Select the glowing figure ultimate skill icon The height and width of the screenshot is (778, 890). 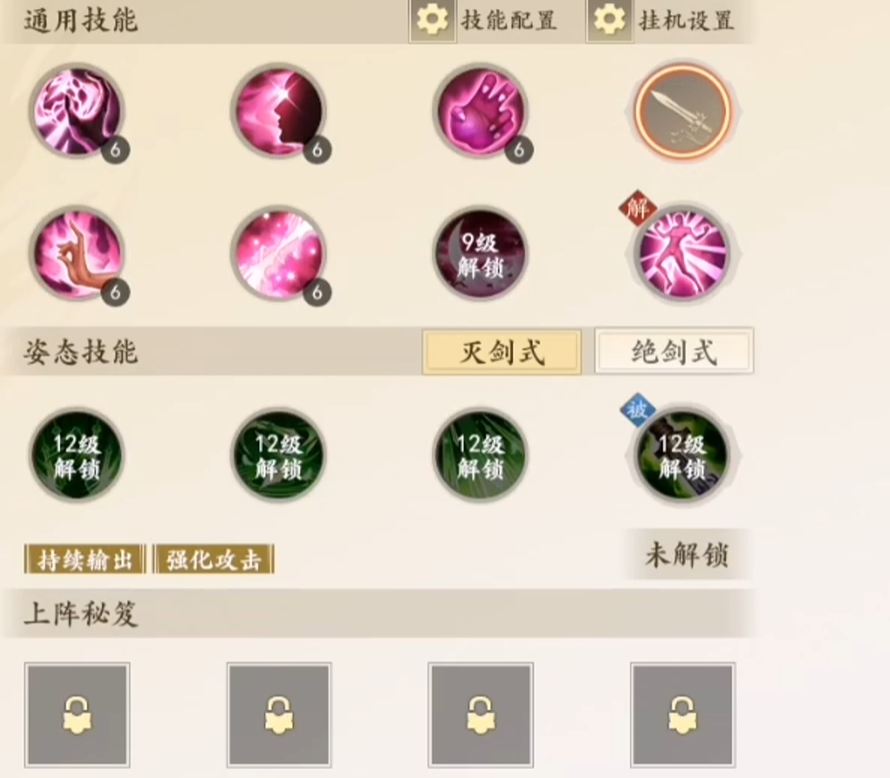tap(683, 254)
